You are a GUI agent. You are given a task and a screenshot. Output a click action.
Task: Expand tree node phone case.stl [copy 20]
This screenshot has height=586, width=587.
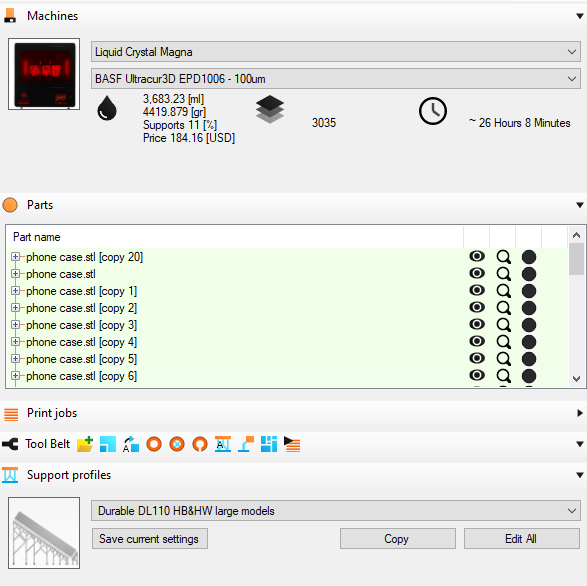(15, 257)
